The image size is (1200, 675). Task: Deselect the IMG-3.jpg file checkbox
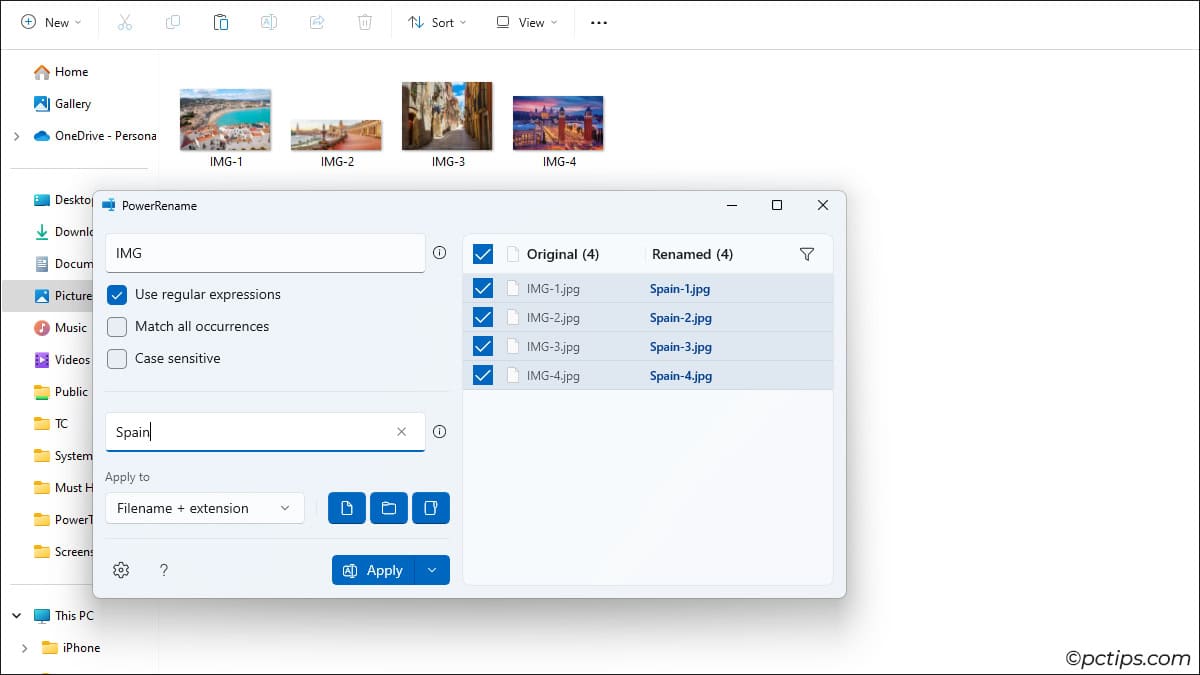coord(483,346)
